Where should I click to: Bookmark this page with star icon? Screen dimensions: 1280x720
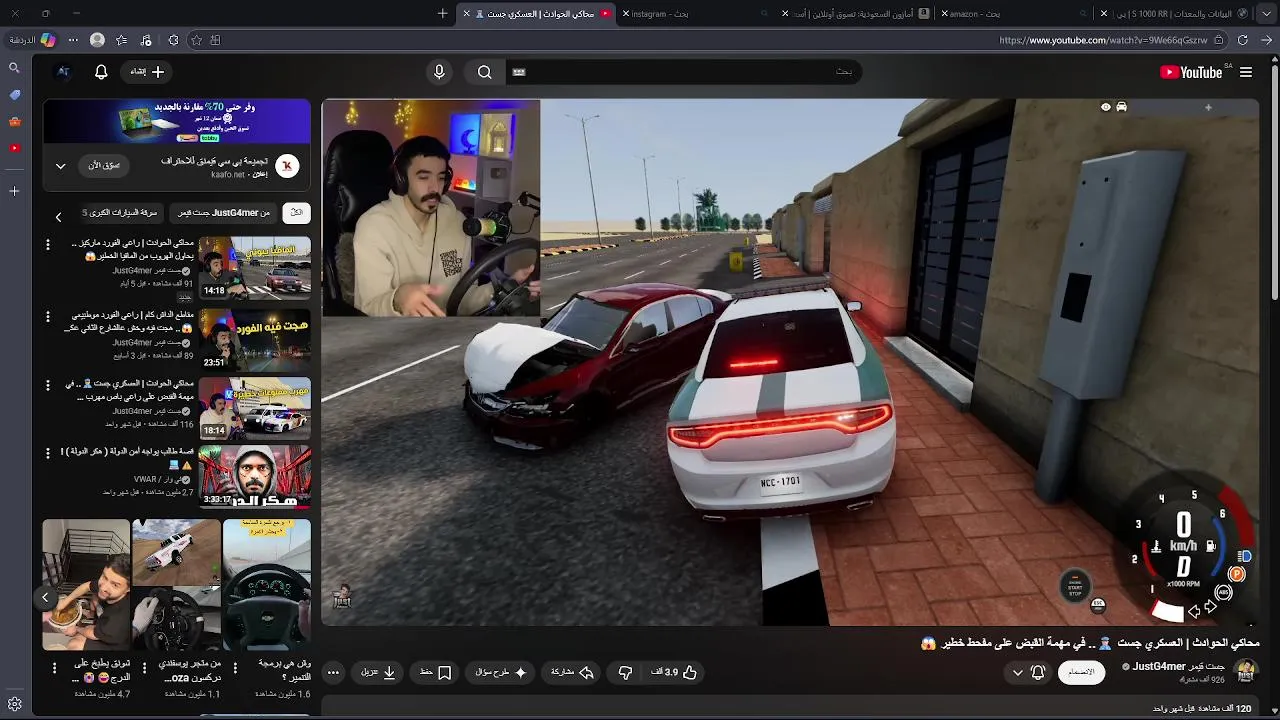[196, 40]
